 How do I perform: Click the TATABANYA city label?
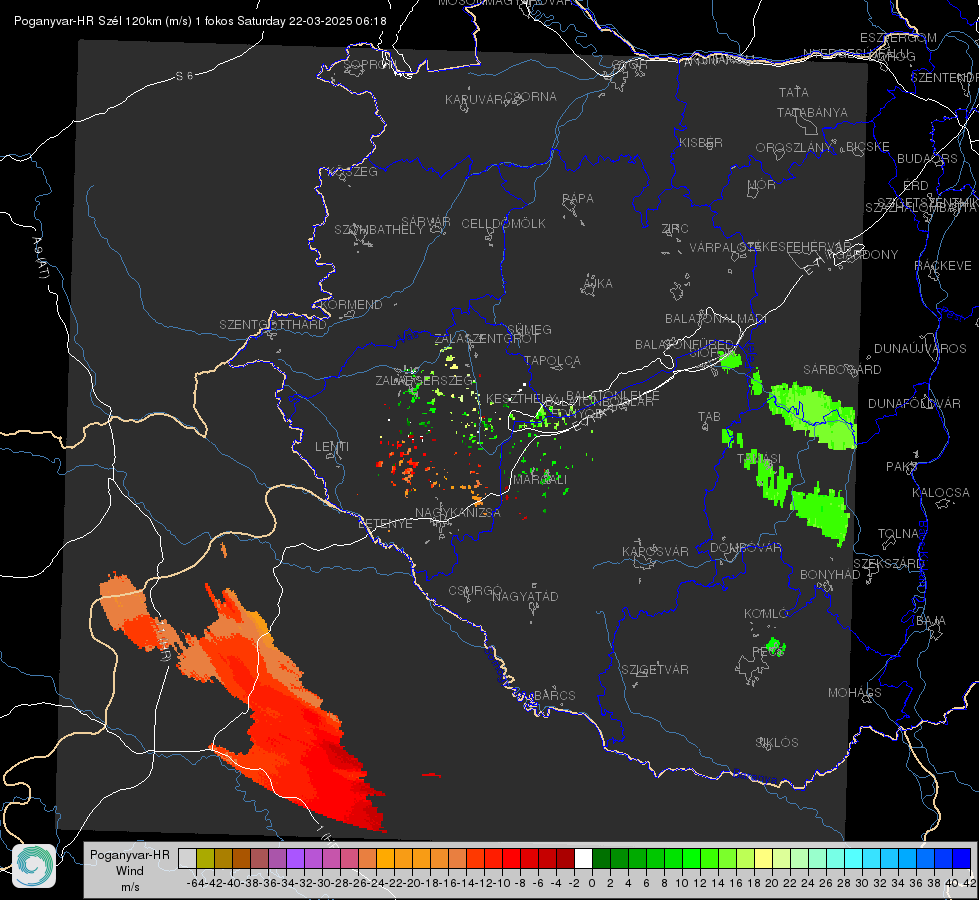click(x=812, y=112)
